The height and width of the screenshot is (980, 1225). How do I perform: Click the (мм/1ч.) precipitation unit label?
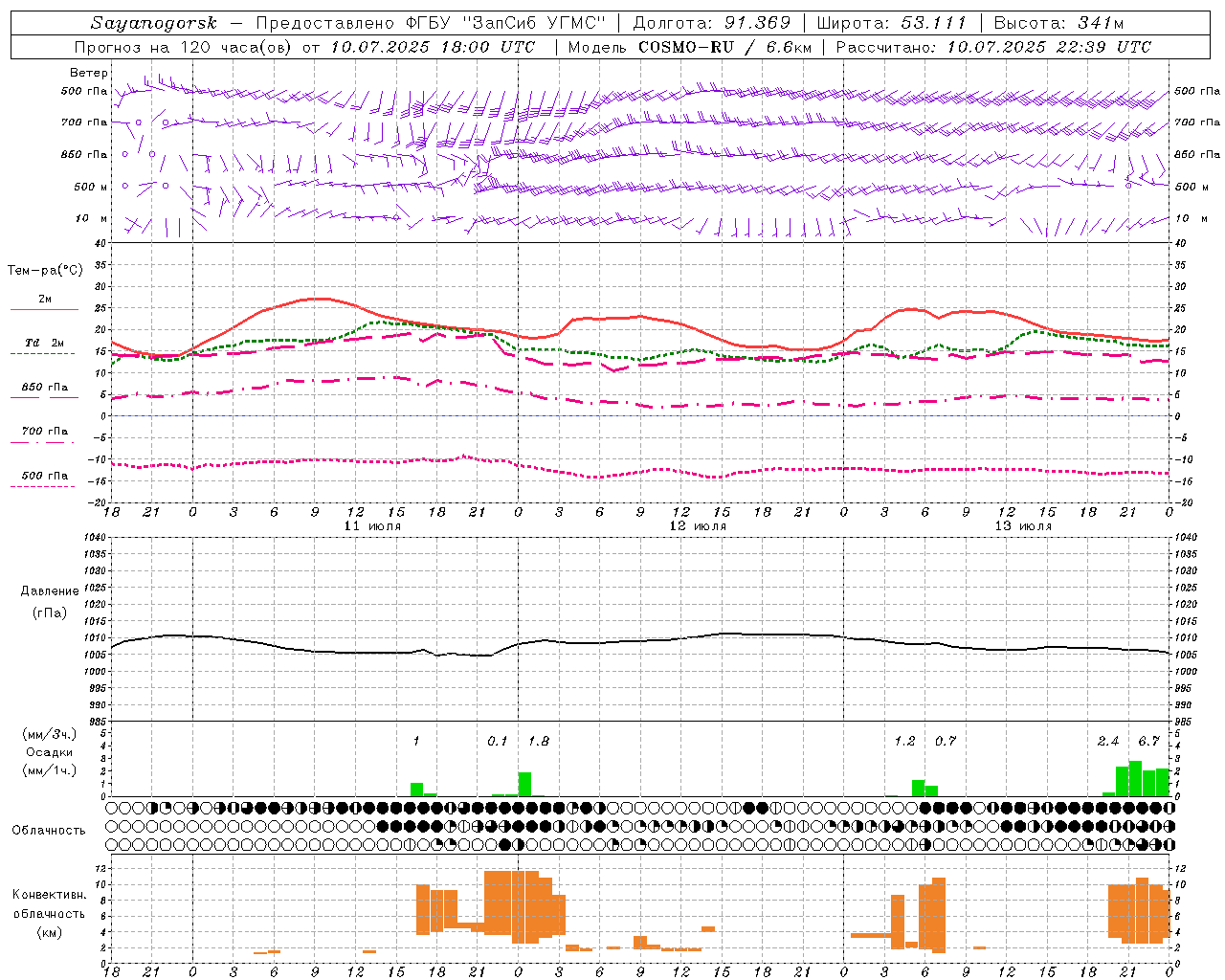point(50,770)
